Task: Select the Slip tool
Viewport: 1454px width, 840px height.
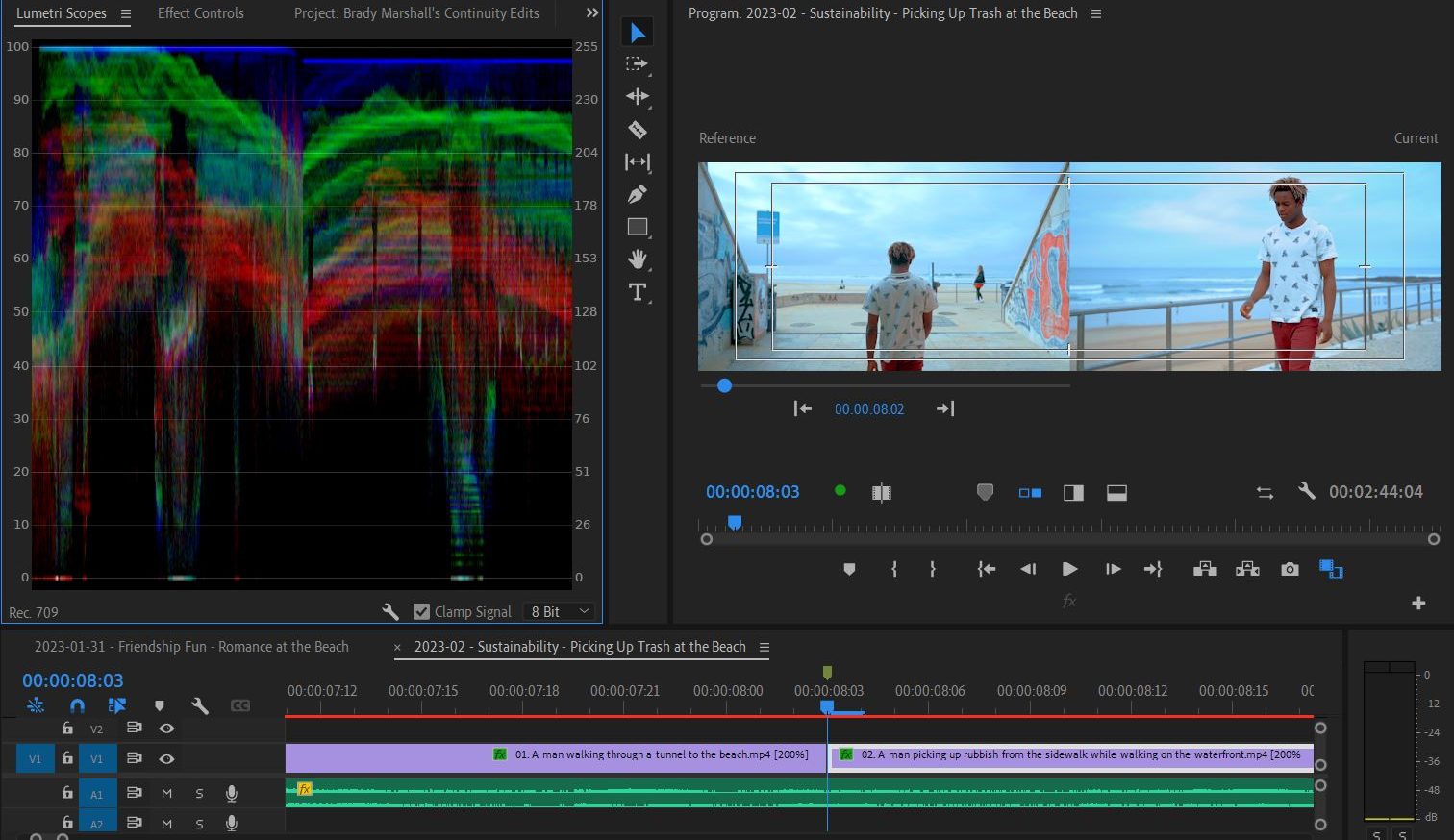Action: pos(638,162)
